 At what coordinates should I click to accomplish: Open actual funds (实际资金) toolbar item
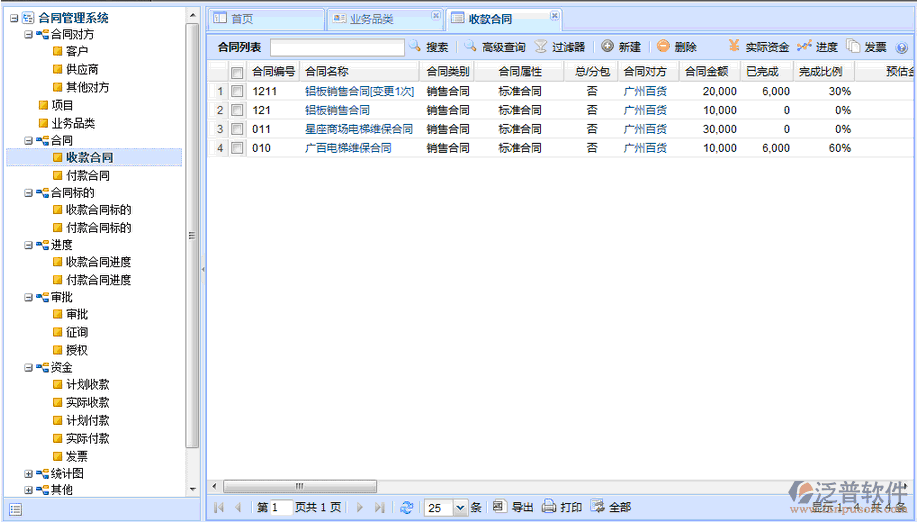[x=735, y=47]
